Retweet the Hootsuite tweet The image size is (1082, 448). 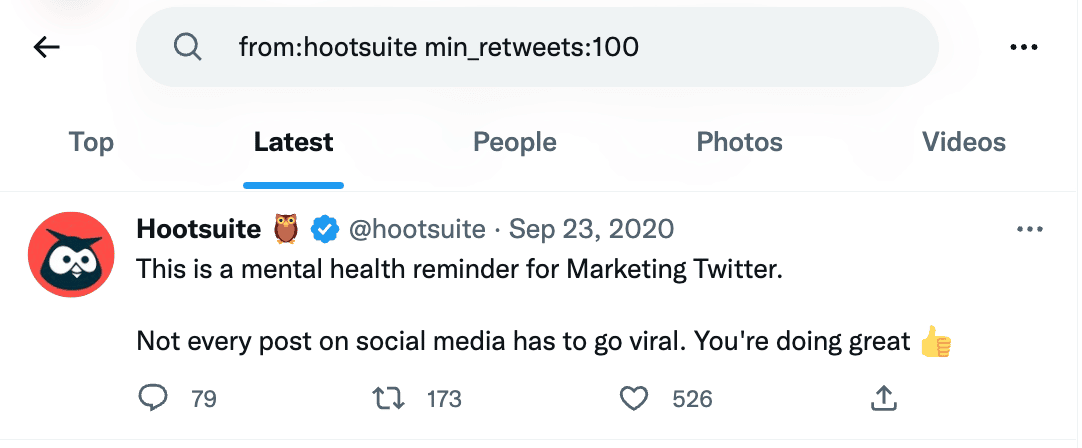click(388, 398)
